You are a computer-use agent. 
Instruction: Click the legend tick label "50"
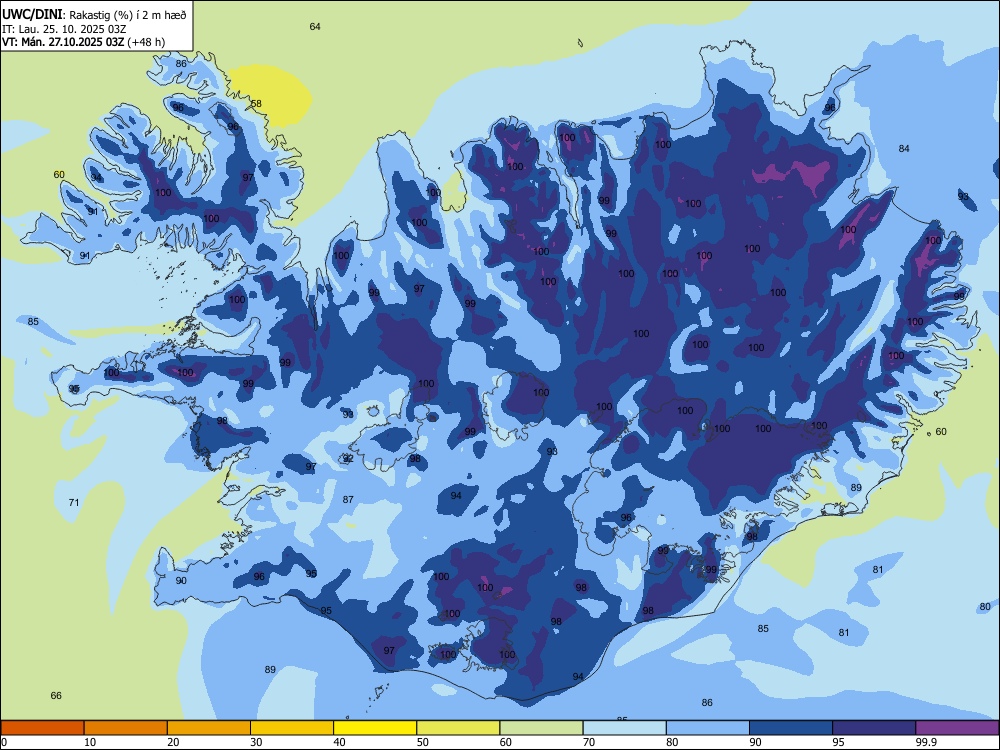pos(422,742)
